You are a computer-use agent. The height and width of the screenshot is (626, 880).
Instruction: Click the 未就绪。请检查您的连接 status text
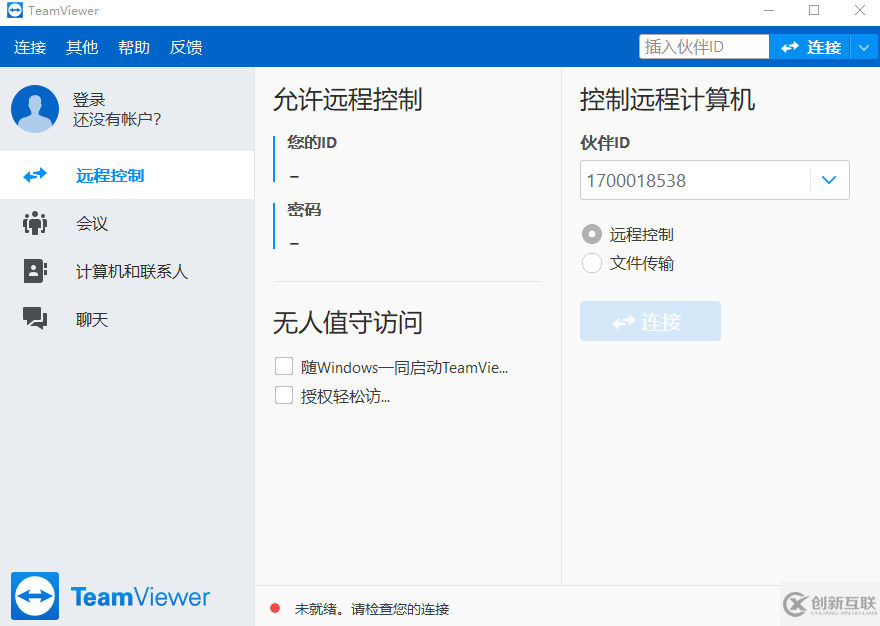click(372, 609)
